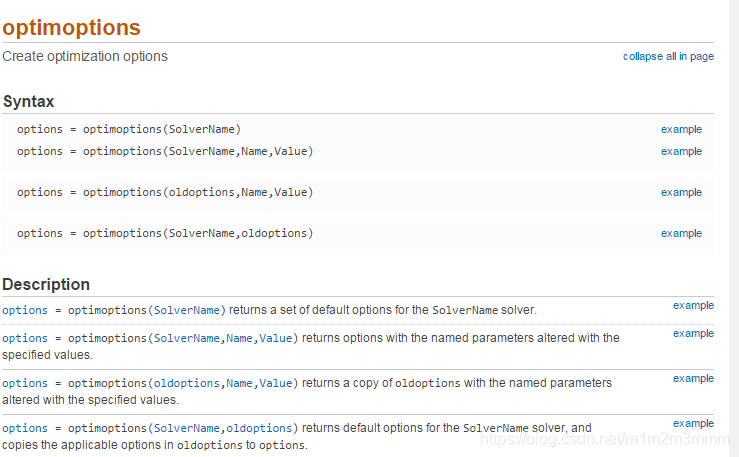Click "oldoptions" argument link in last description row

tap(259, 428)
